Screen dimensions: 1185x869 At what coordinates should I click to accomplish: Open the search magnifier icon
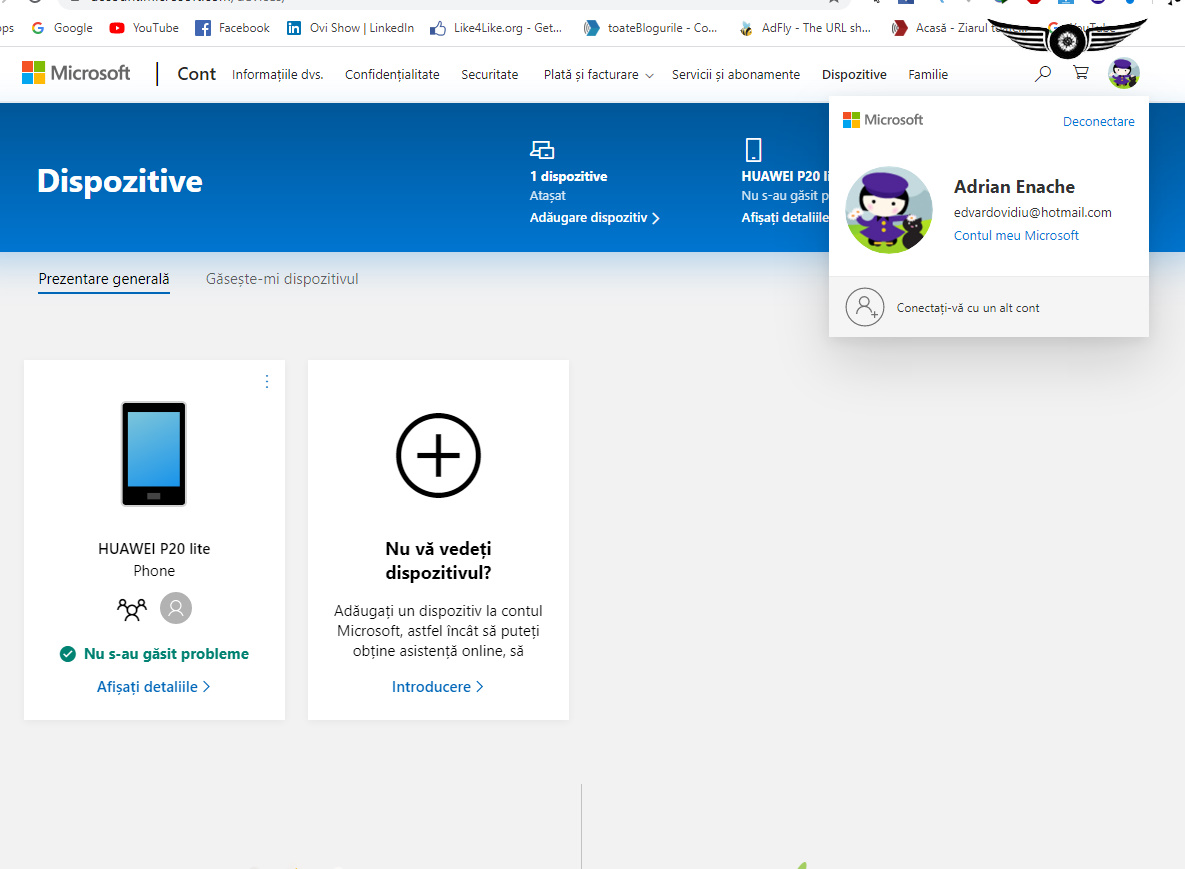click(1043, 73)
